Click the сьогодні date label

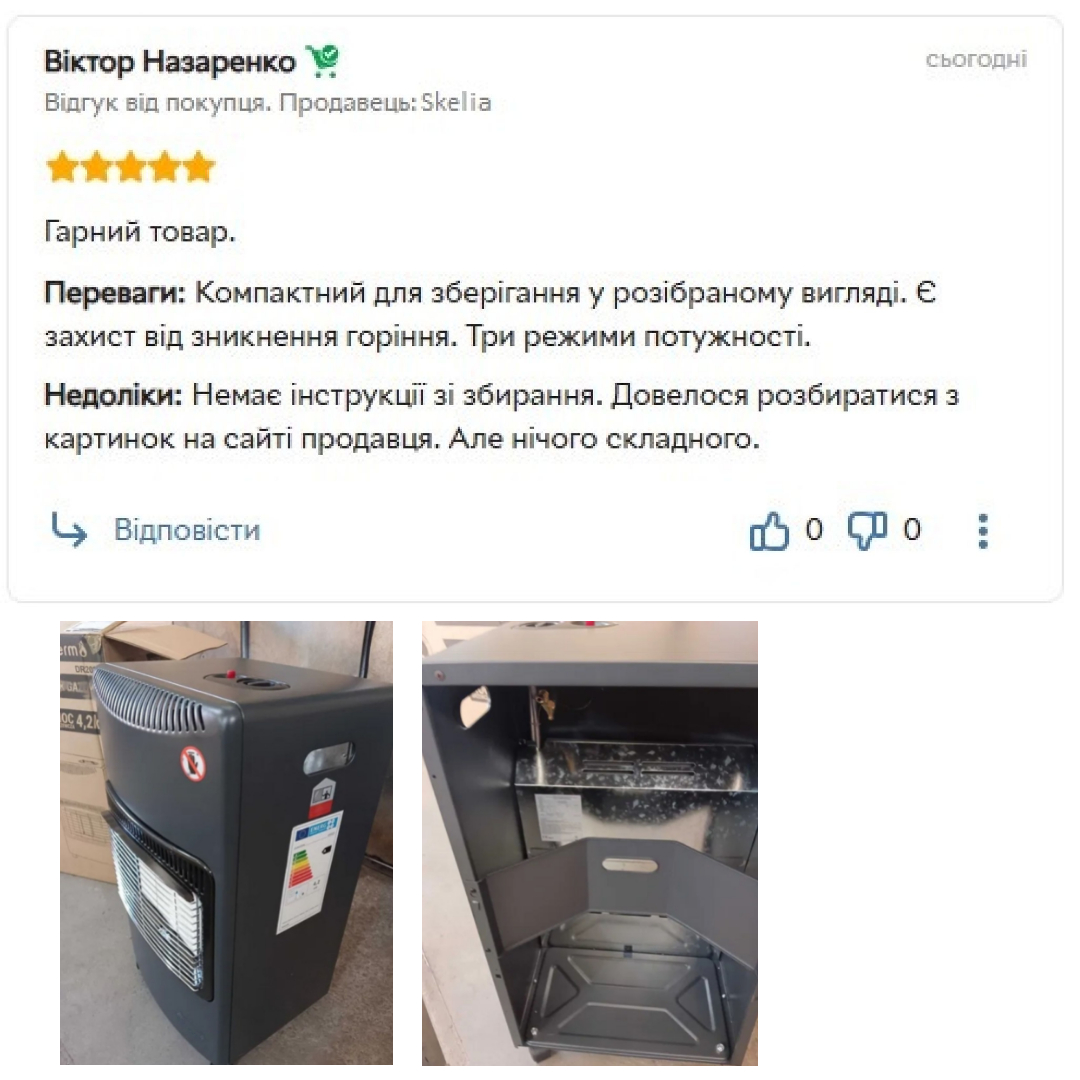point(976,59)
